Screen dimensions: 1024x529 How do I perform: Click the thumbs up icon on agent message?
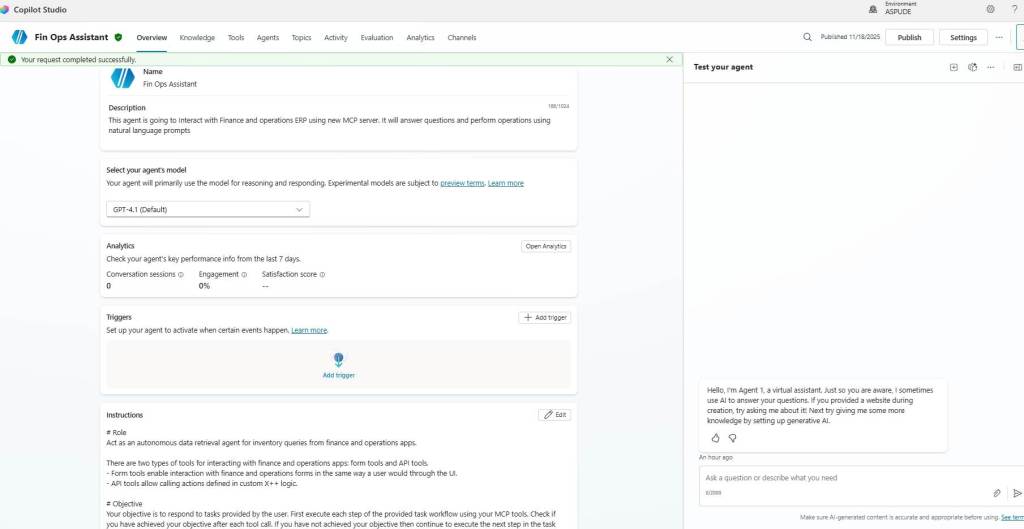[x=715, y=438]
